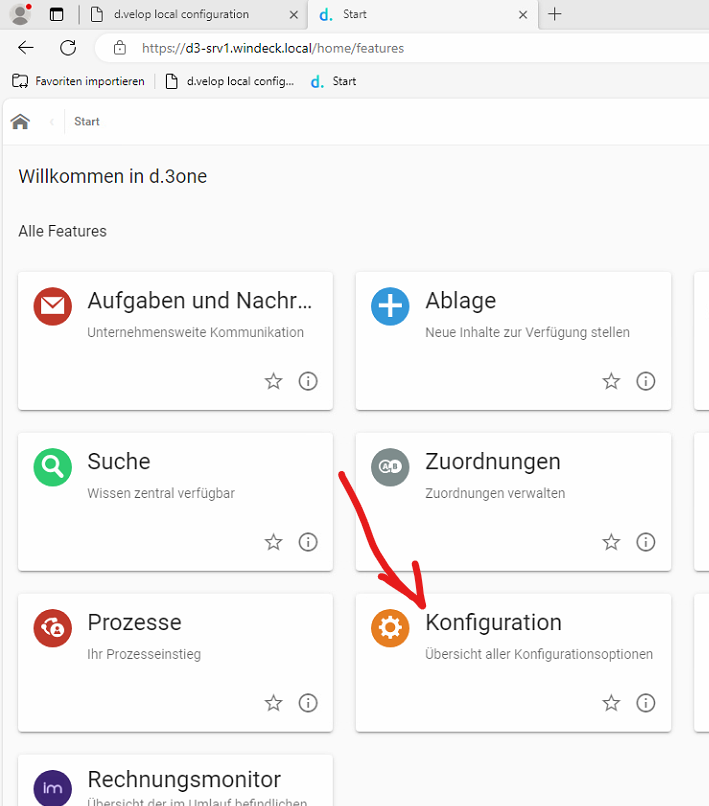Favorite the Aufgaben und Nachrichten tile star
This screenshot has width=709, height=806.
pyautogui.click(x=273, y=381)
